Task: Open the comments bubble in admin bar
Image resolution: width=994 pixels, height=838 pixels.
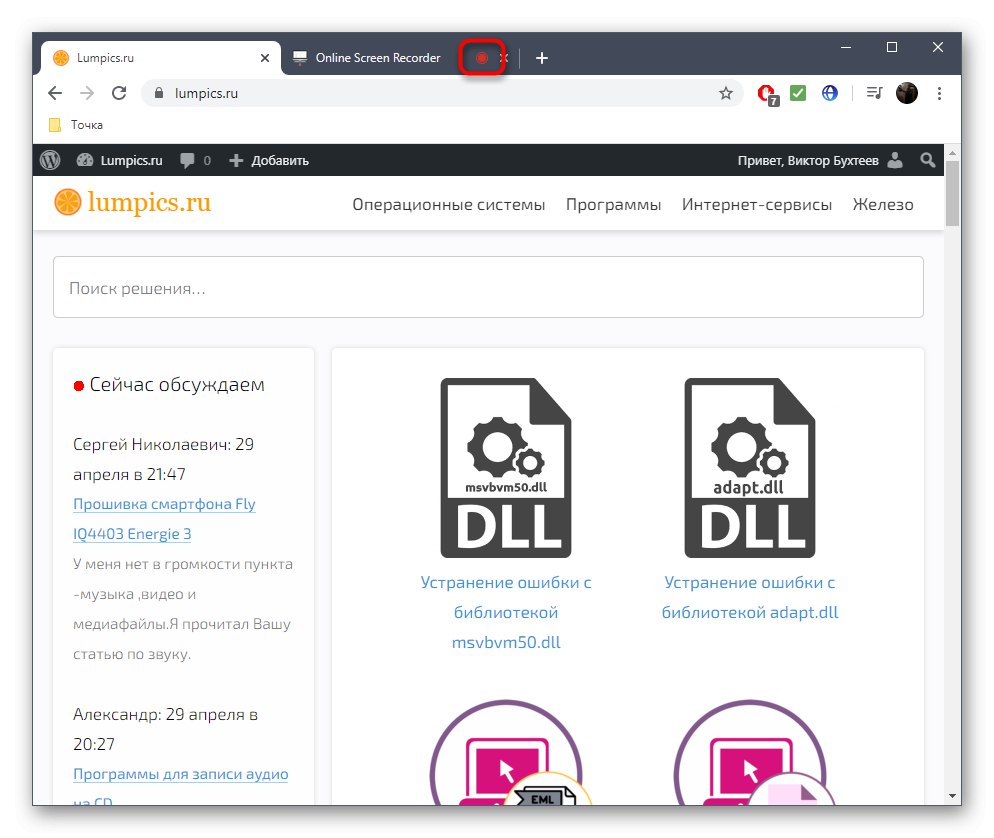Action: [195, 160]
